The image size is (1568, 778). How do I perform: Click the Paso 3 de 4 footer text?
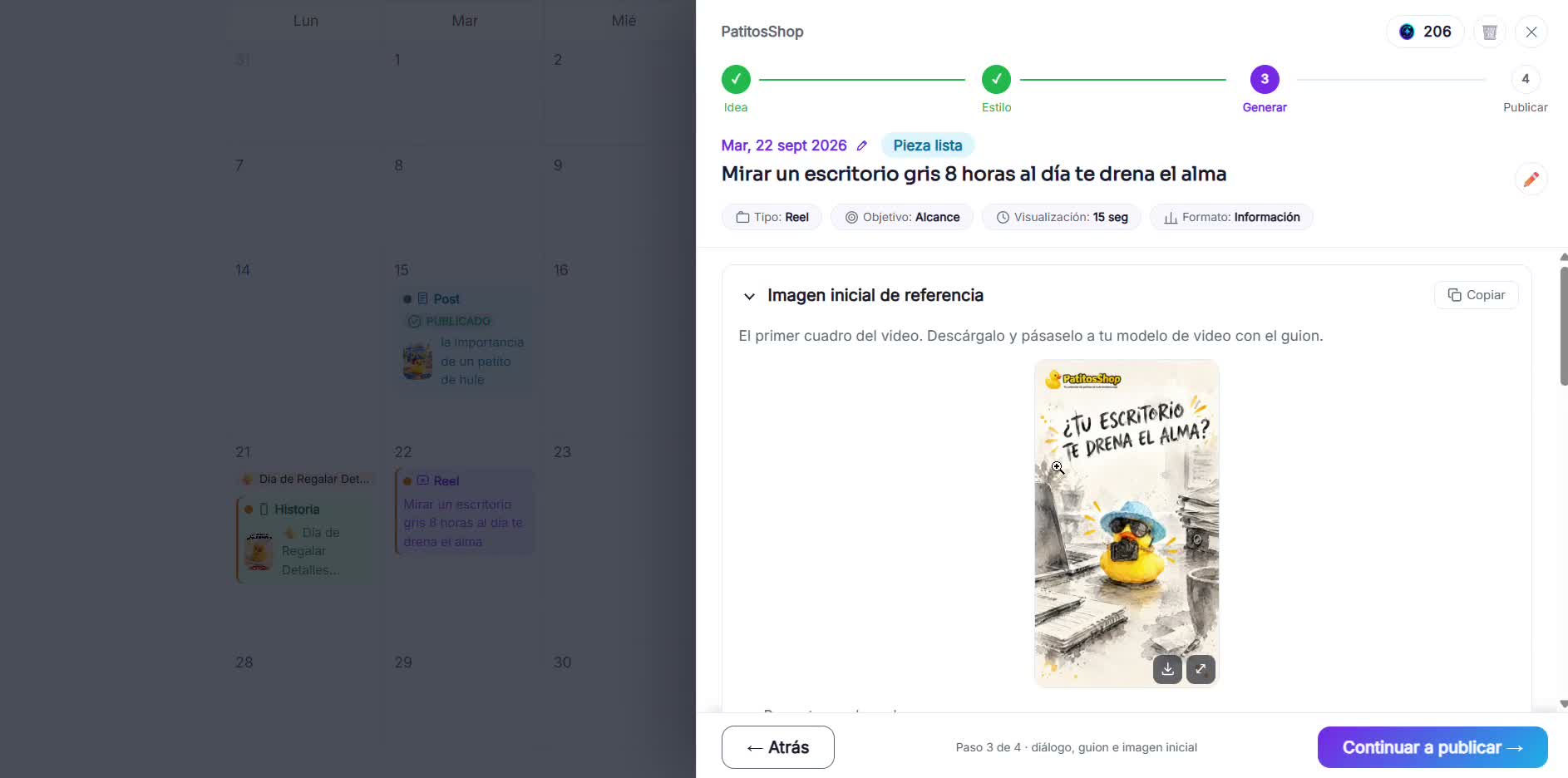click(1077, 747)
